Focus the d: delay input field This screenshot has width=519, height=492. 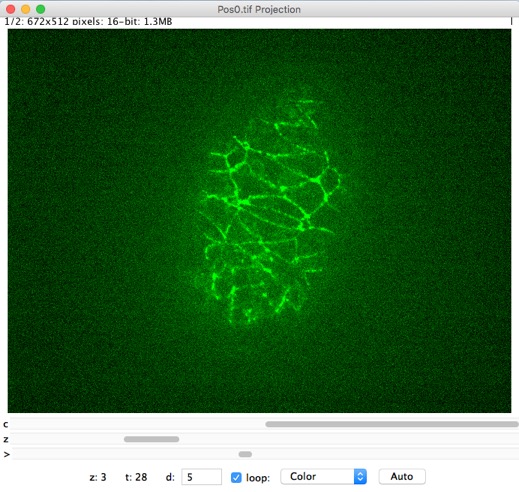point(201,477)
